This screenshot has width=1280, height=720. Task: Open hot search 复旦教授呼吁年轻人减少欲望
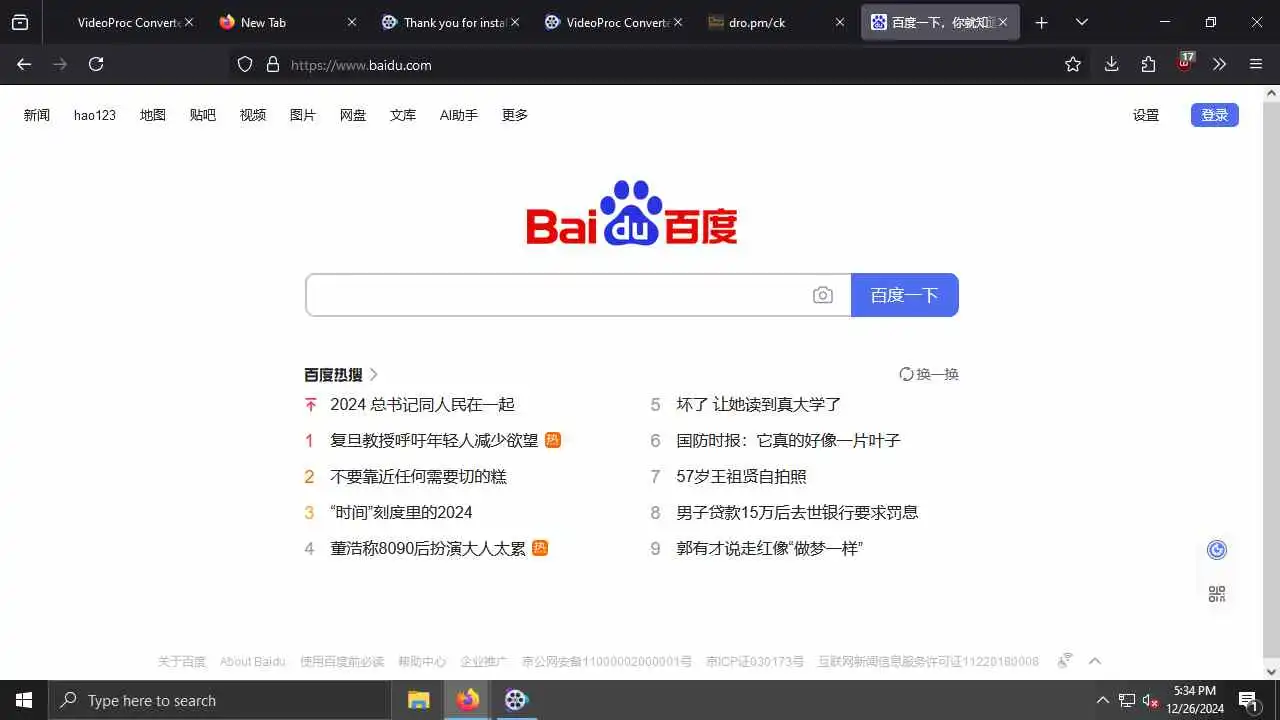tap(434, 440)
